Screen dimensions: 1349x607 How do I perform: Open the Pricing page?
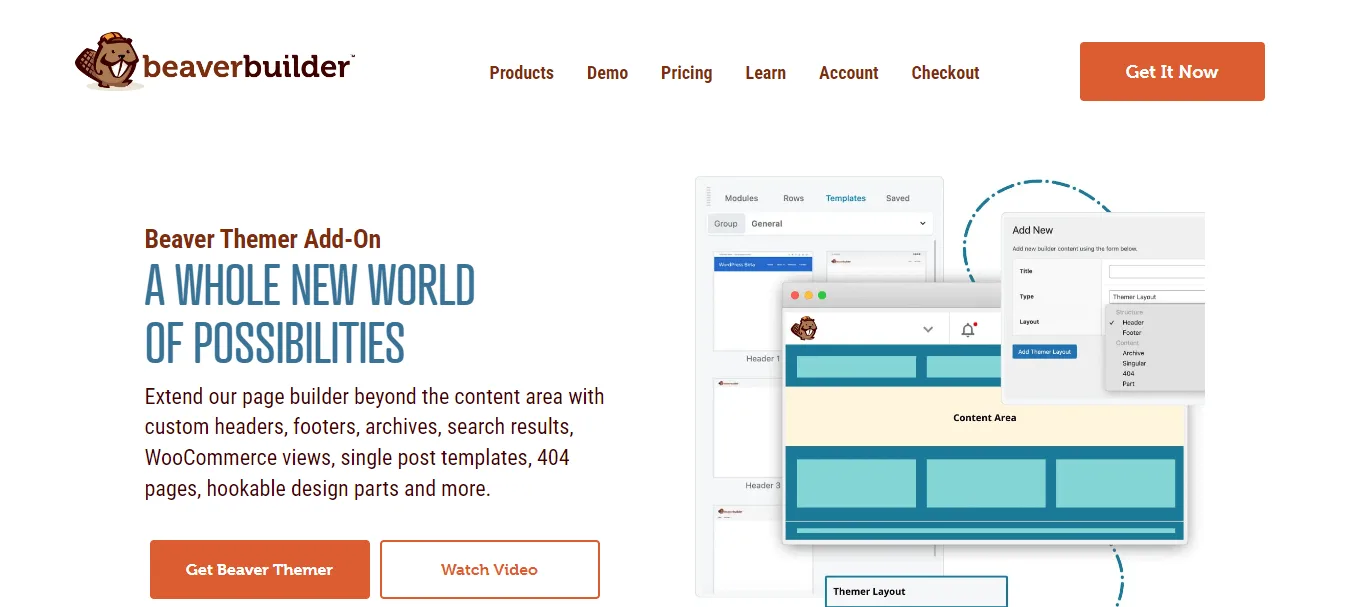[x=686, y=73]
